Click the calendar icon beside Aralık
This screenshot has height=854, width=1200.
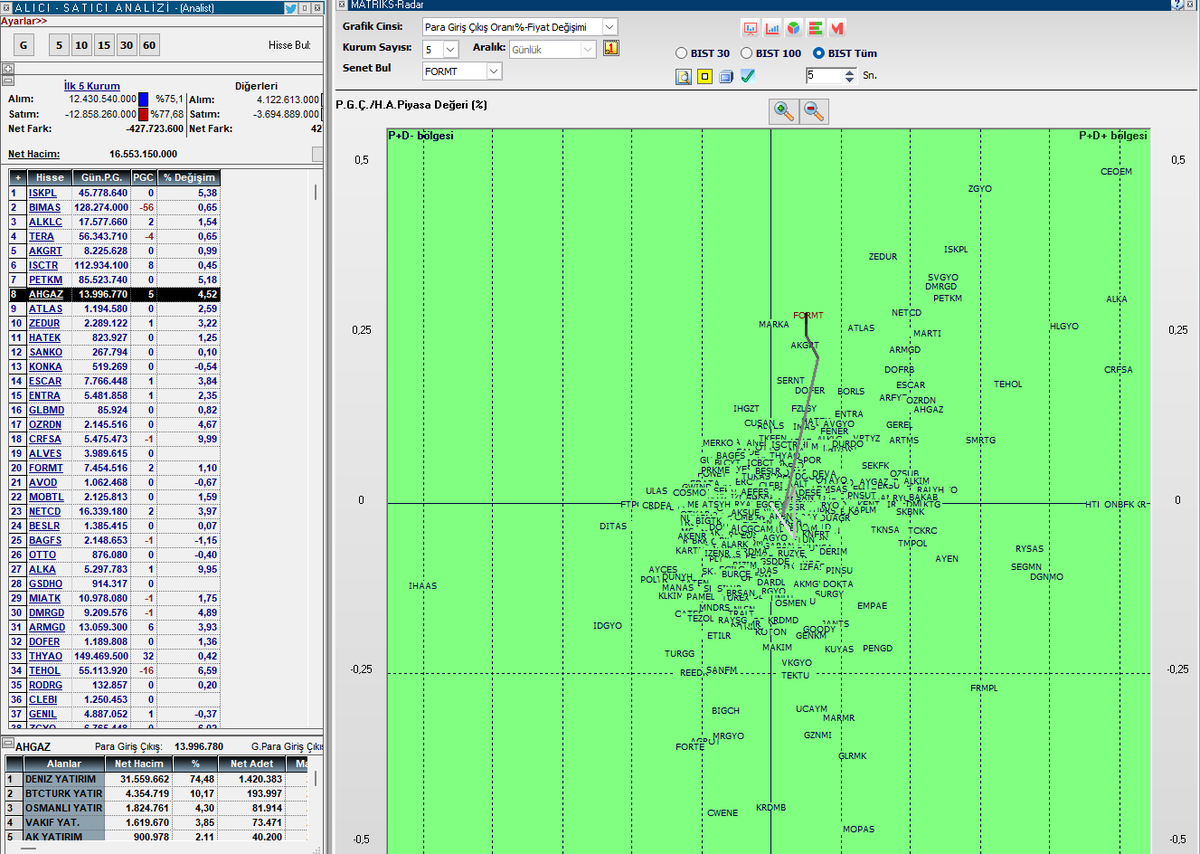pos(611,49)
